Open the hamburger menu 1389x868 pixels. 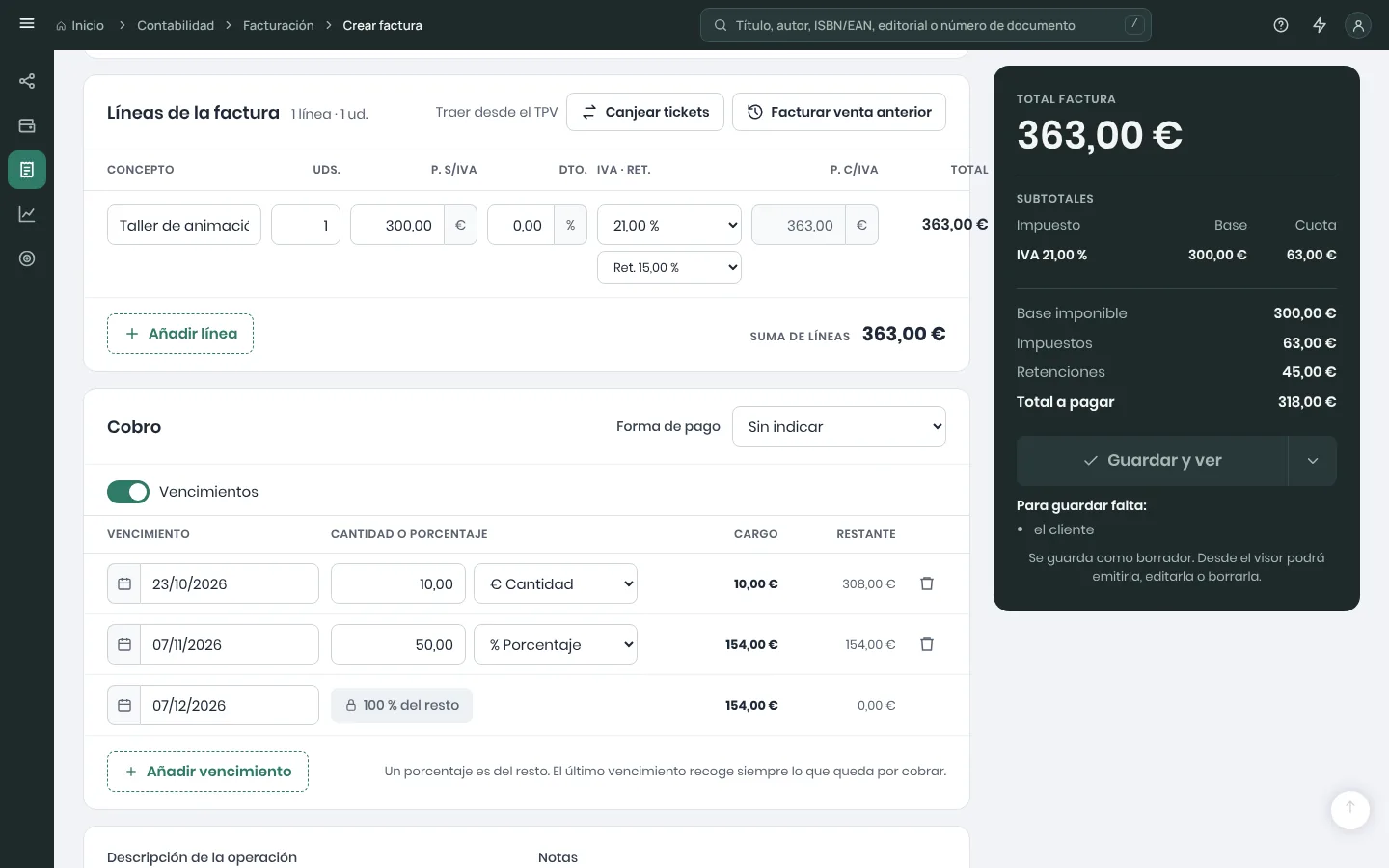[x=27, y=24]
